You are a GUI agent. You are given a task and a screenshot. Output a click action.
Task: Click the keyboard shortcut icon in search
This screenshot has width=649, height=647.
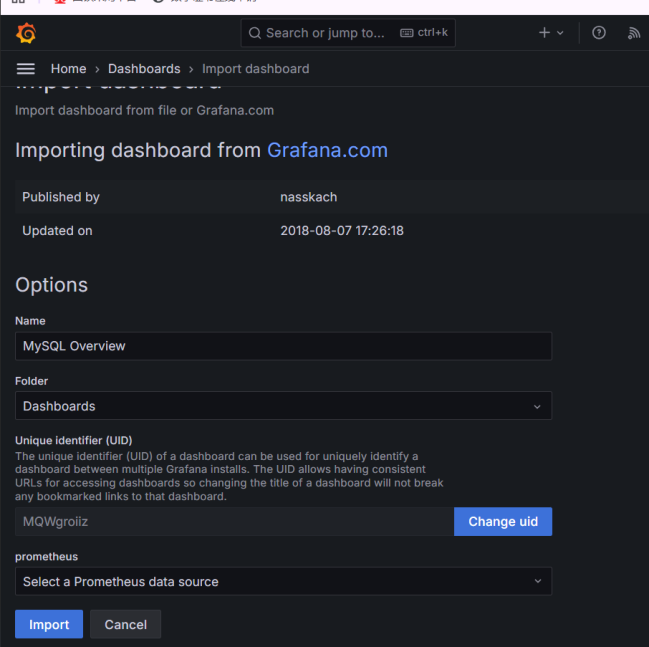pyautogui.click(x=406, y=33)
